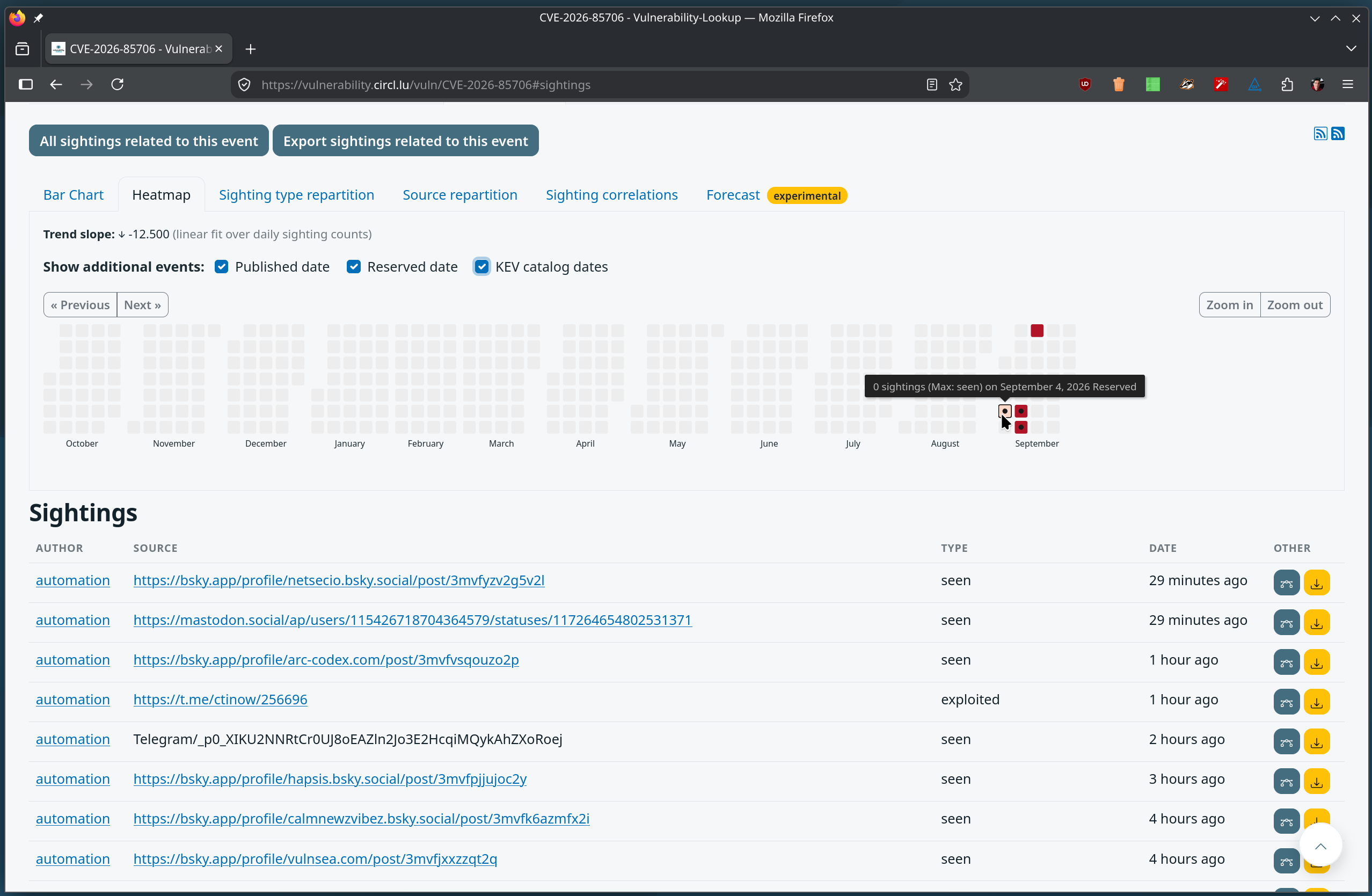The image size is (1372, 896).
Task: Open the Extensions puzzle-piece icon
Action: 1287,85
